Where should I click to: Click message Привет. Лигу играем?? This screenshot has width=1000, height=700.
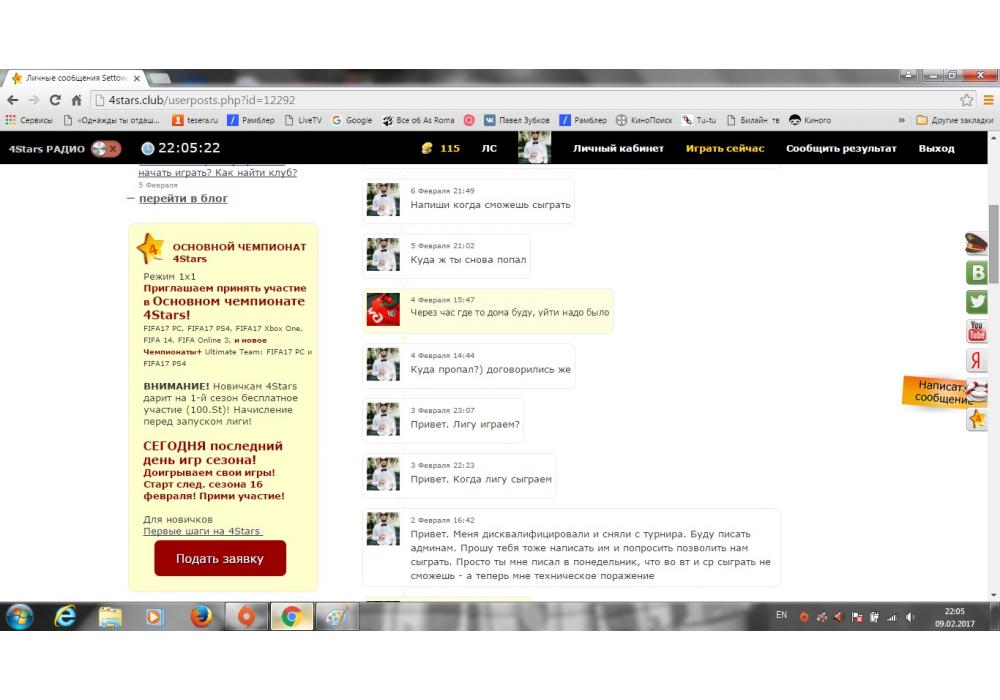coord(465,424)
